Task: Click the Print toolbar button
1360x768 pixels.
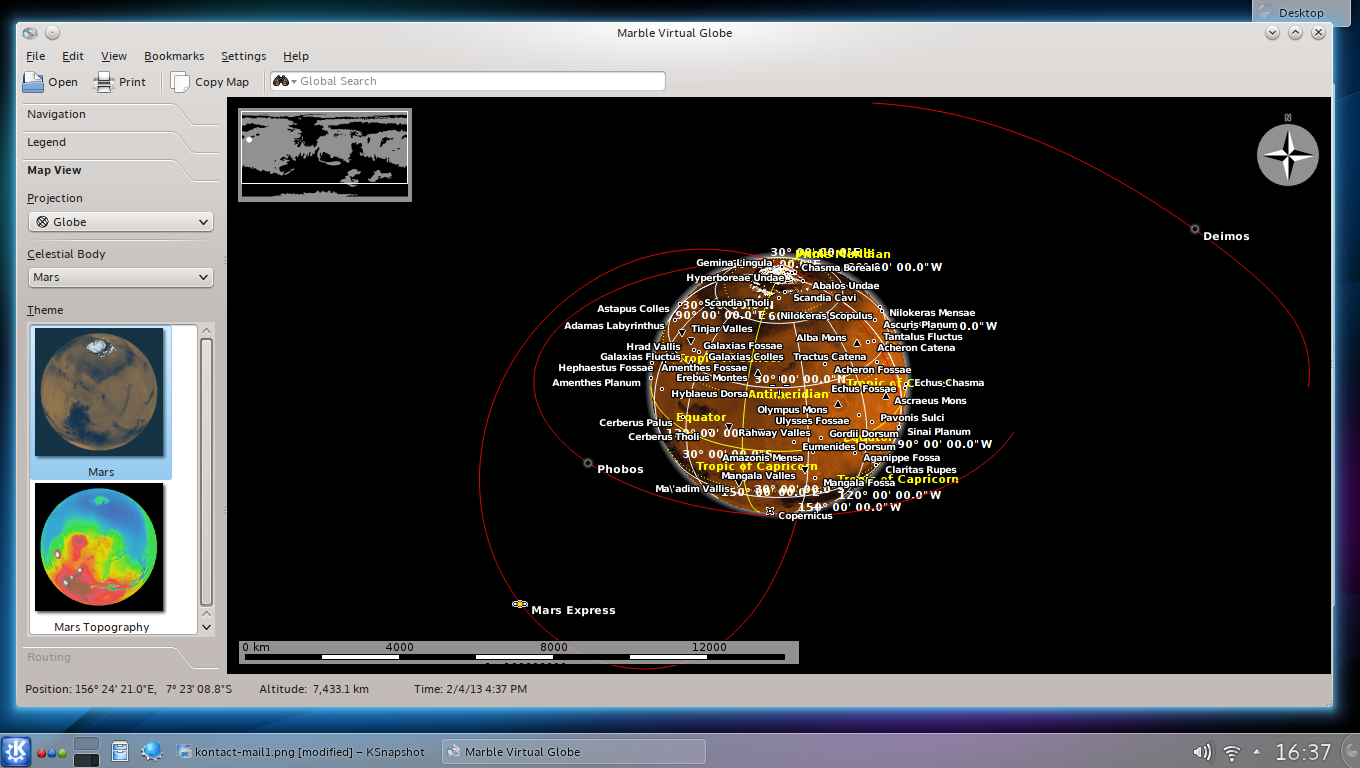Action: (120, 82)
